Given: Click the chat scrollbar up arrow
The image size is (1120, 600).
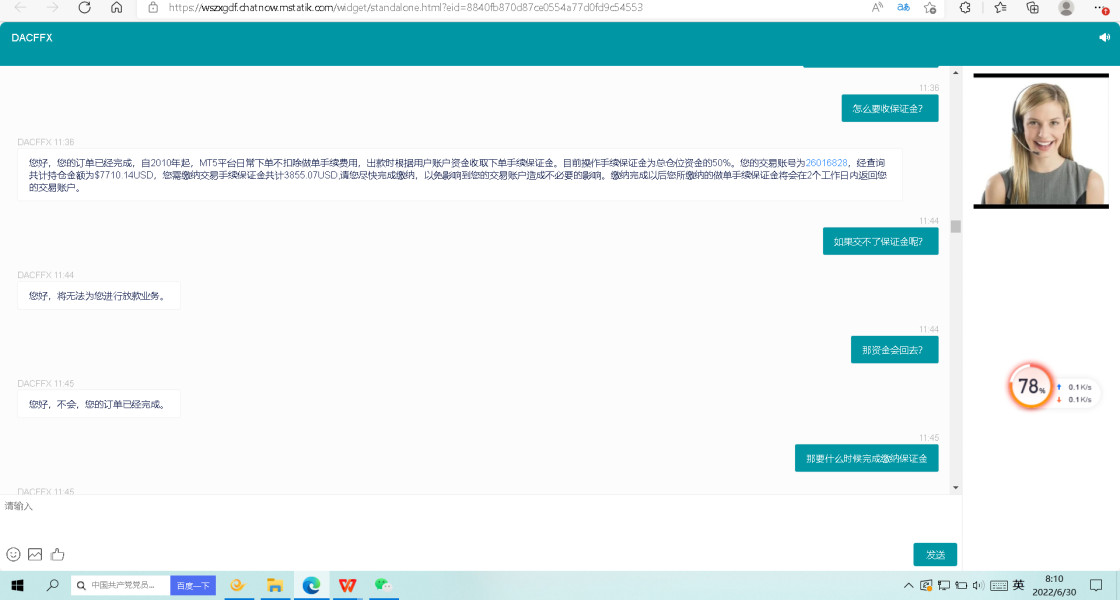Looking at the screenshot, I should 956,73.
